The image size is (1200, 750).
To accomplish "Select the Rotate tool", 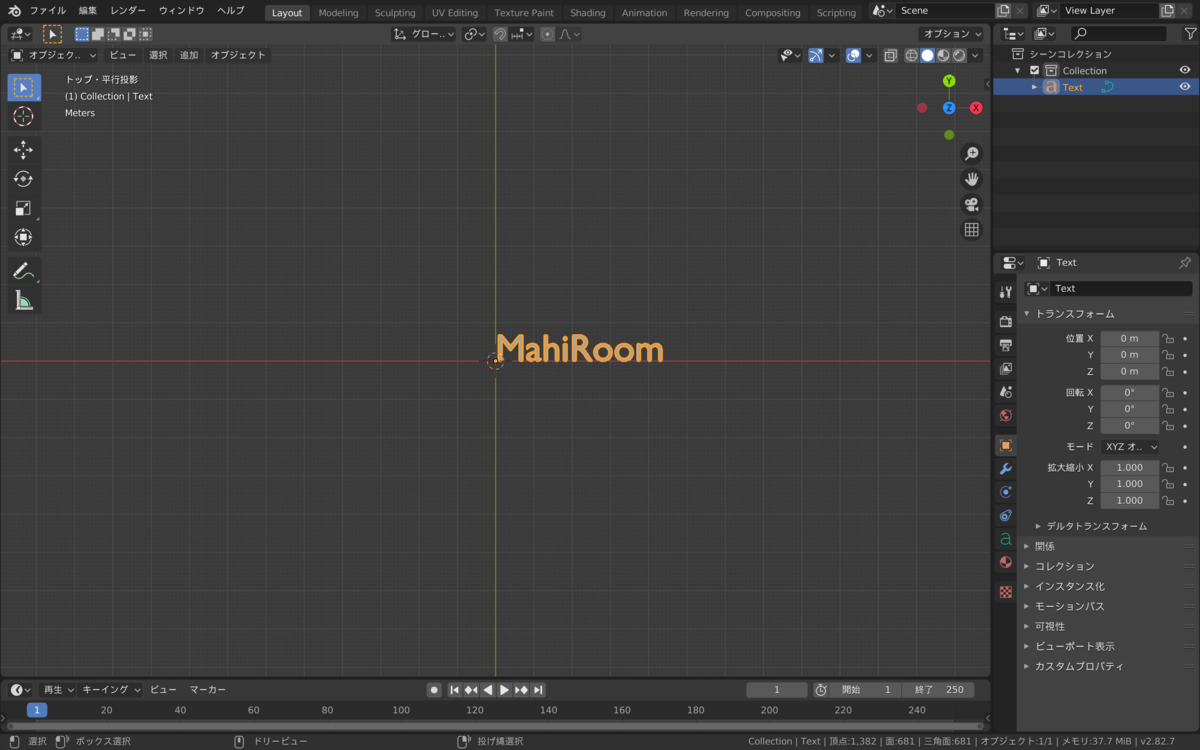I will [23, 179].
